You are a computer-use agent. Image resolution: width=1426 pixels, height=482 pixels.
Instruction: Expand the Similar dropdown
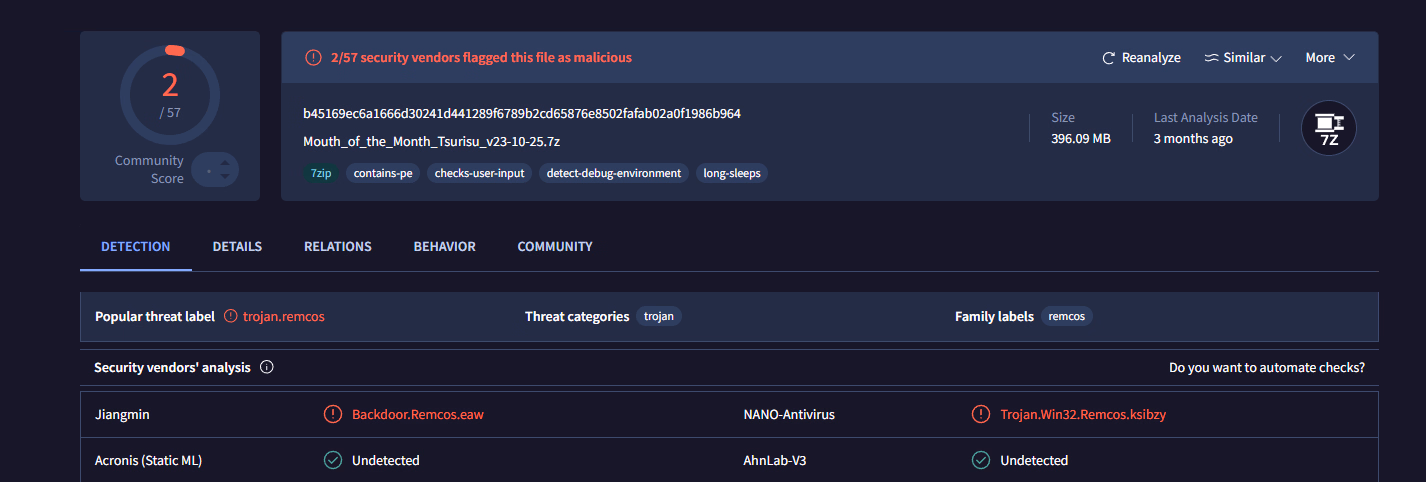(x=1243, y=58)
